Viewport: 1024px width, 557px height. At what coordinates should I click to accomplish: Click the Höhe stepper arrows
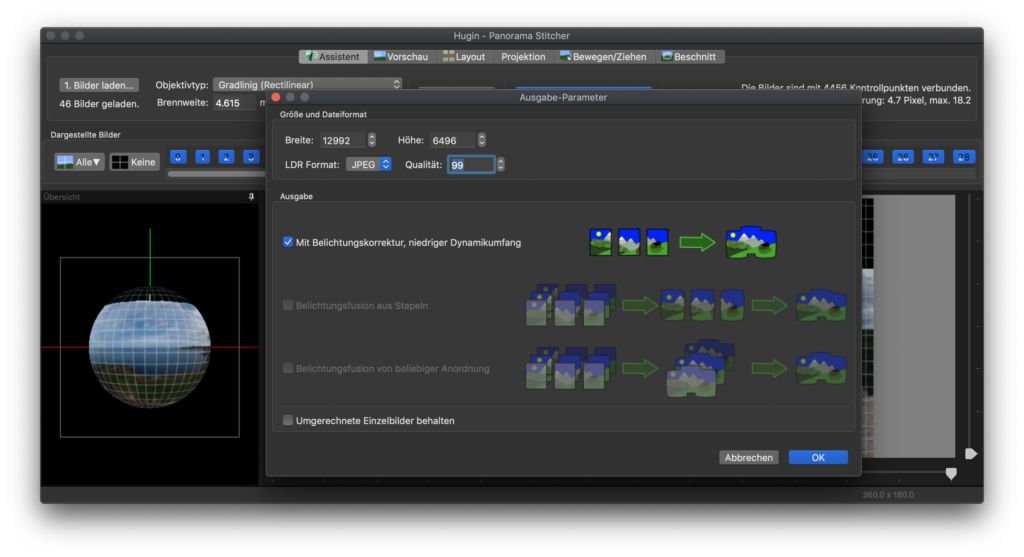click(481, 140)
